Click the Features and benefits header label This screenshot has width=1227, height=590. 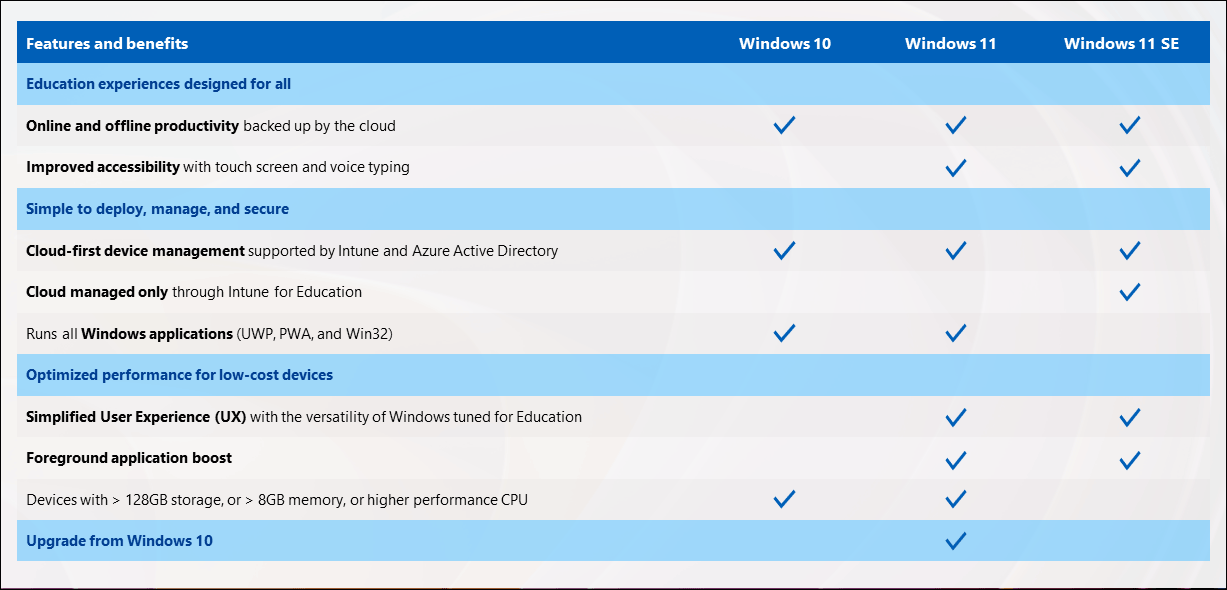tap(107, 43)
